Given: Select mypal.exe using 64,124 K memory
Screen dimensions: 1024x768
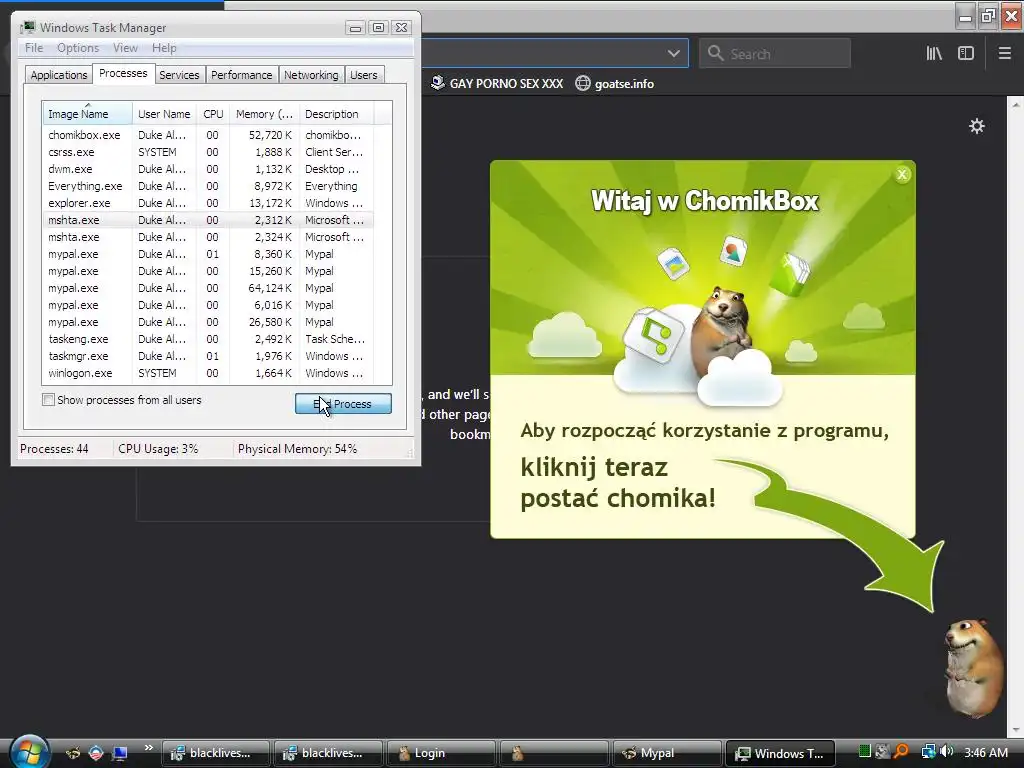Looking at the screenshot, I should tap(208, 288).
